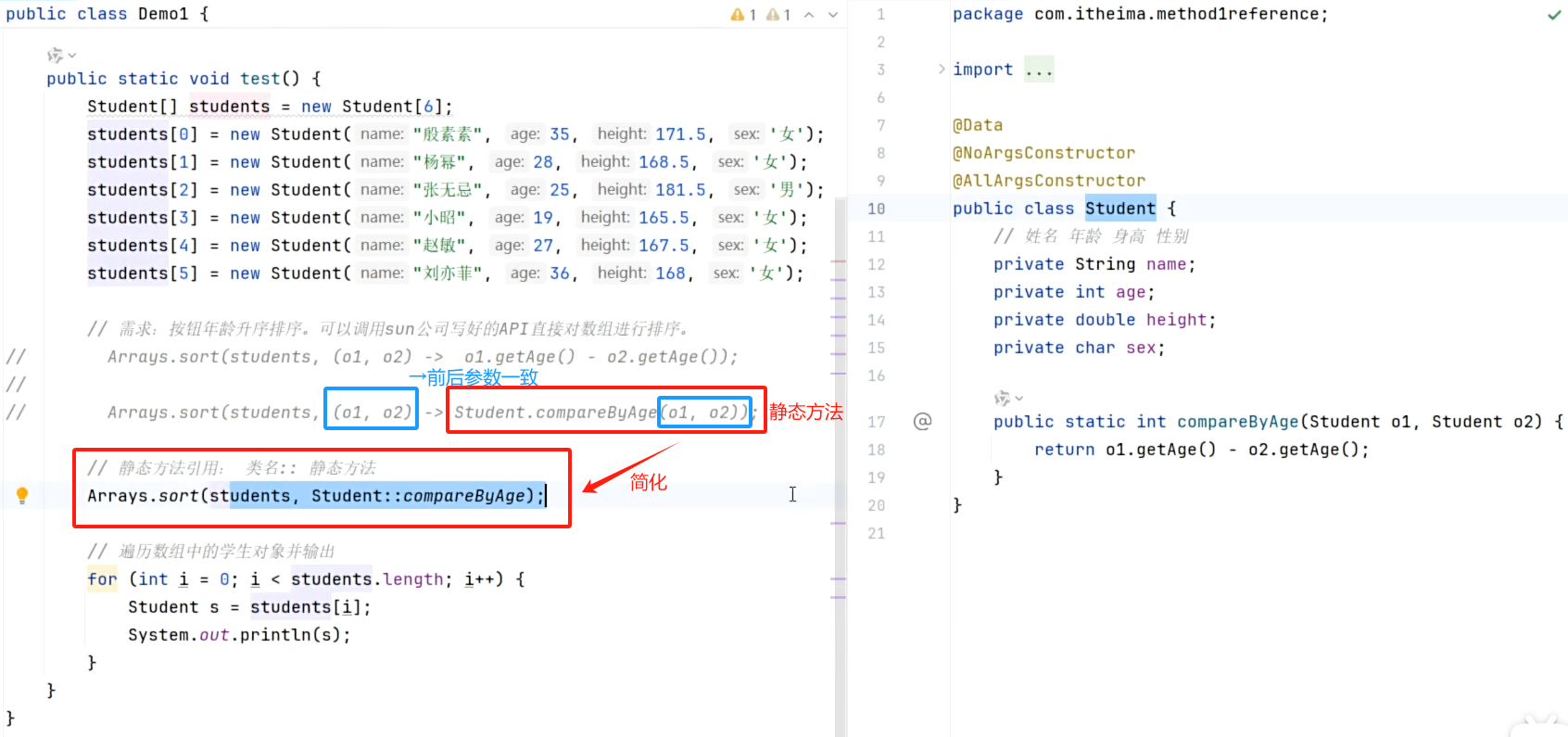Click the test method name

pos(260,79)
